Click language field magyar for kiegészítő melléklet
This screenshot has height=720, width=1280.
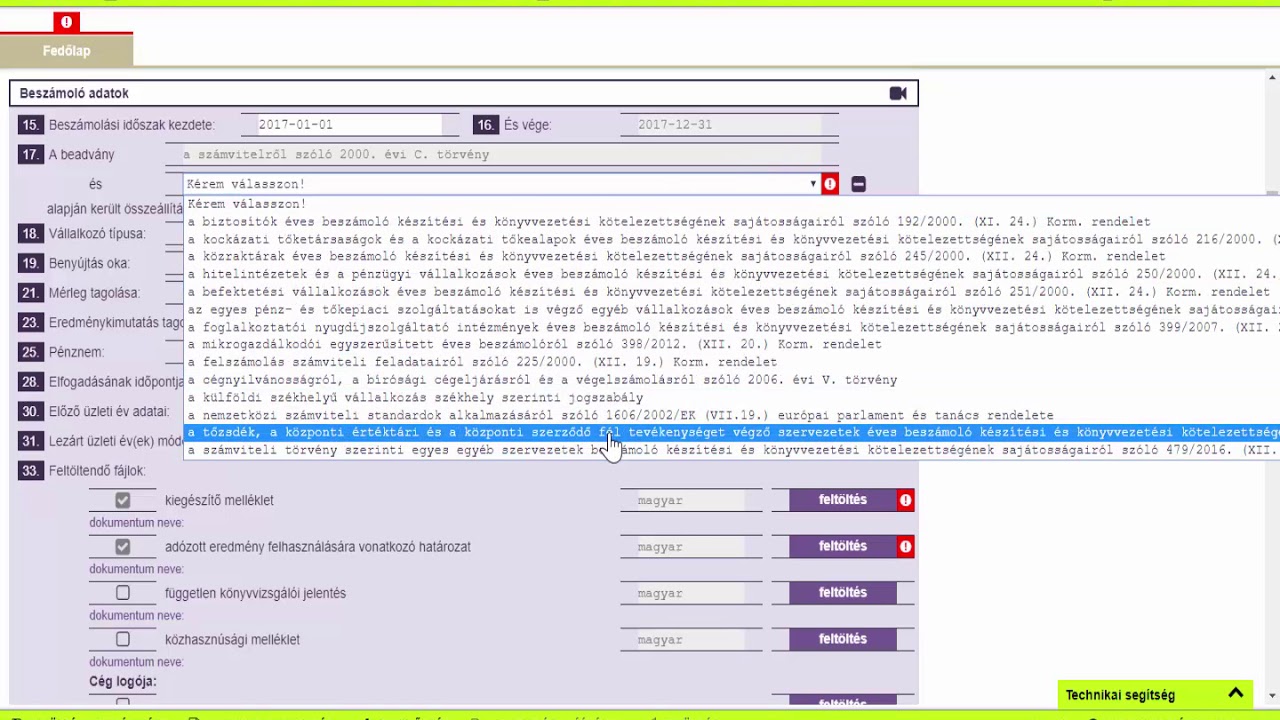[690, 500]
